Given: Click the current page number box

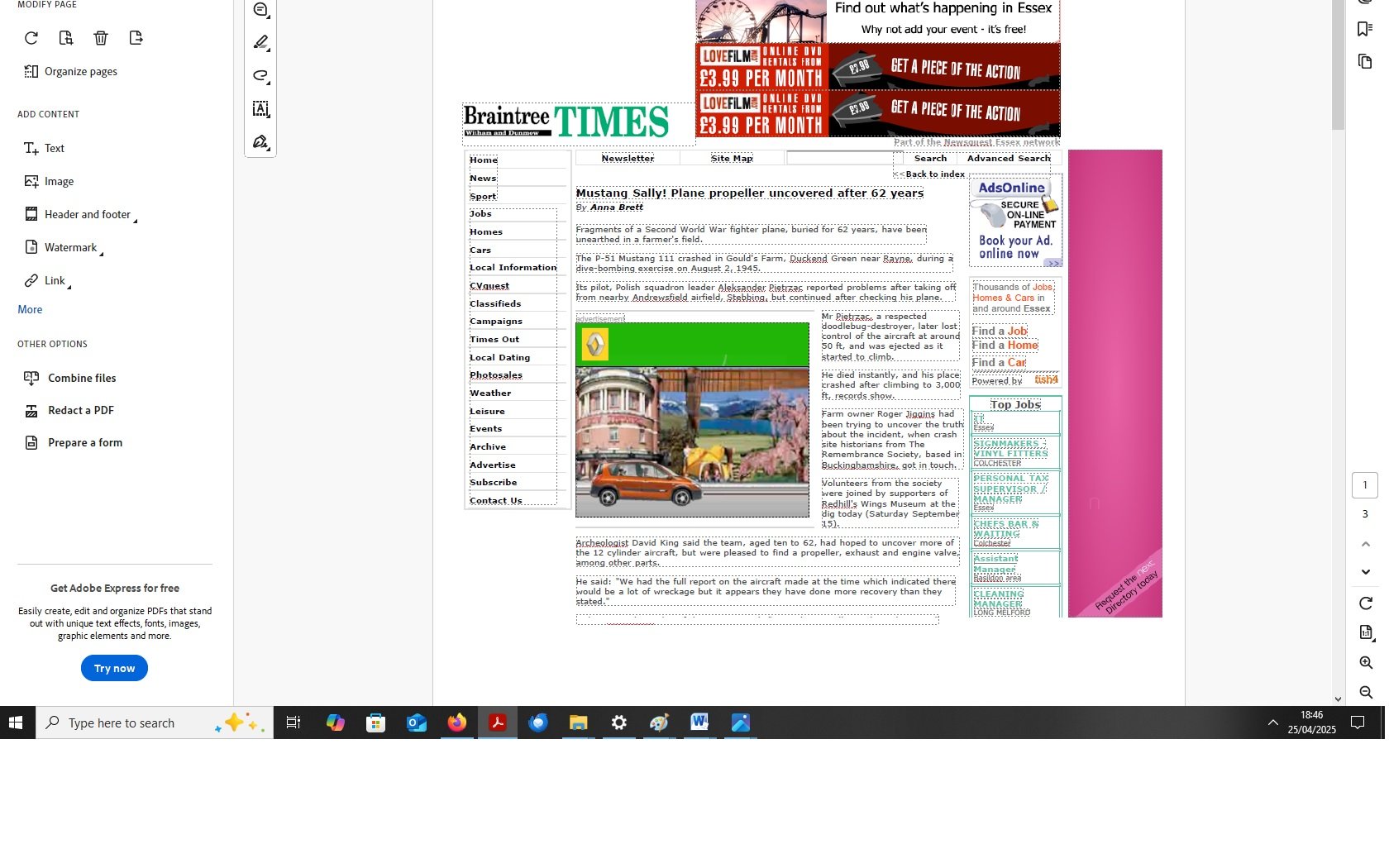Looking at the screenshot, I should (x=1365, y=485).
